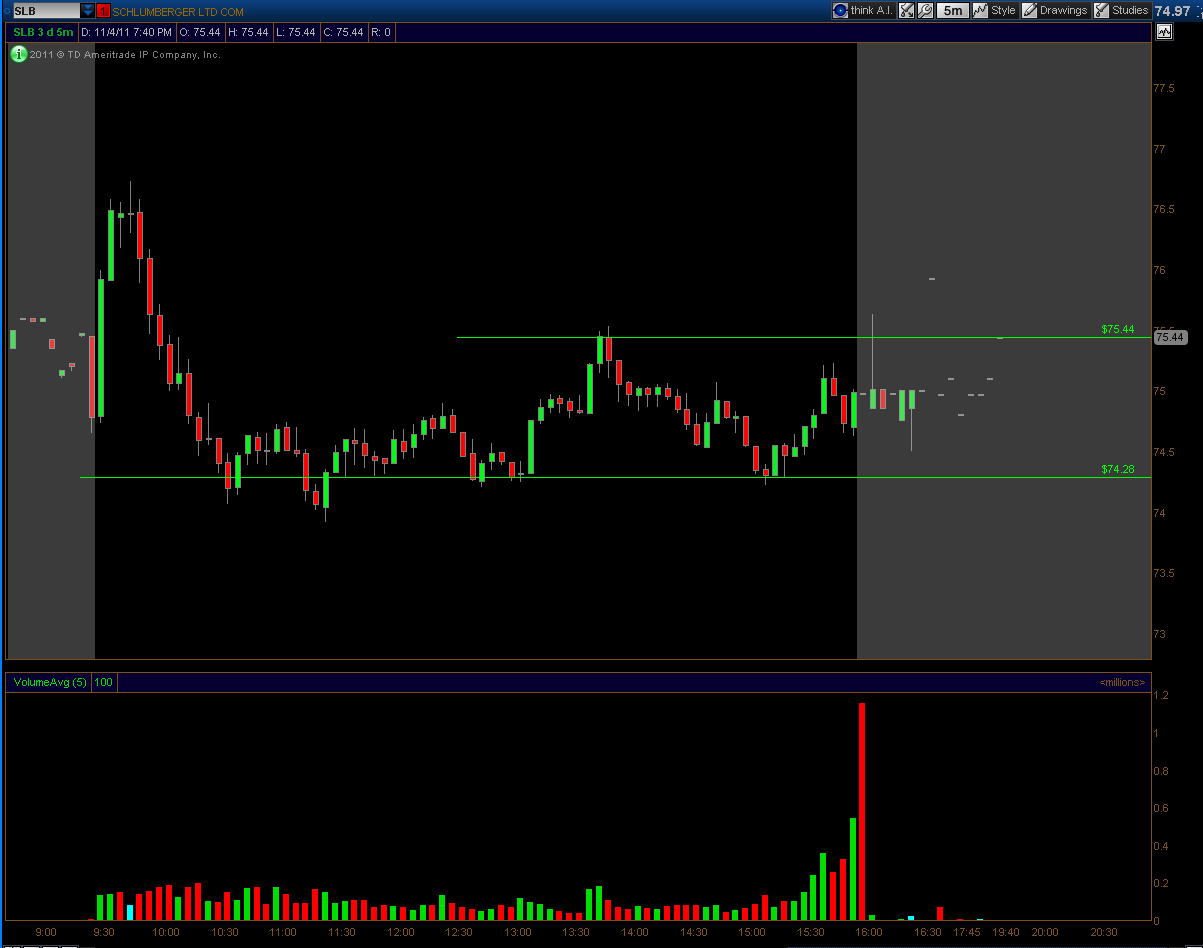Open chart settings wrench icon

coord(926,10)
